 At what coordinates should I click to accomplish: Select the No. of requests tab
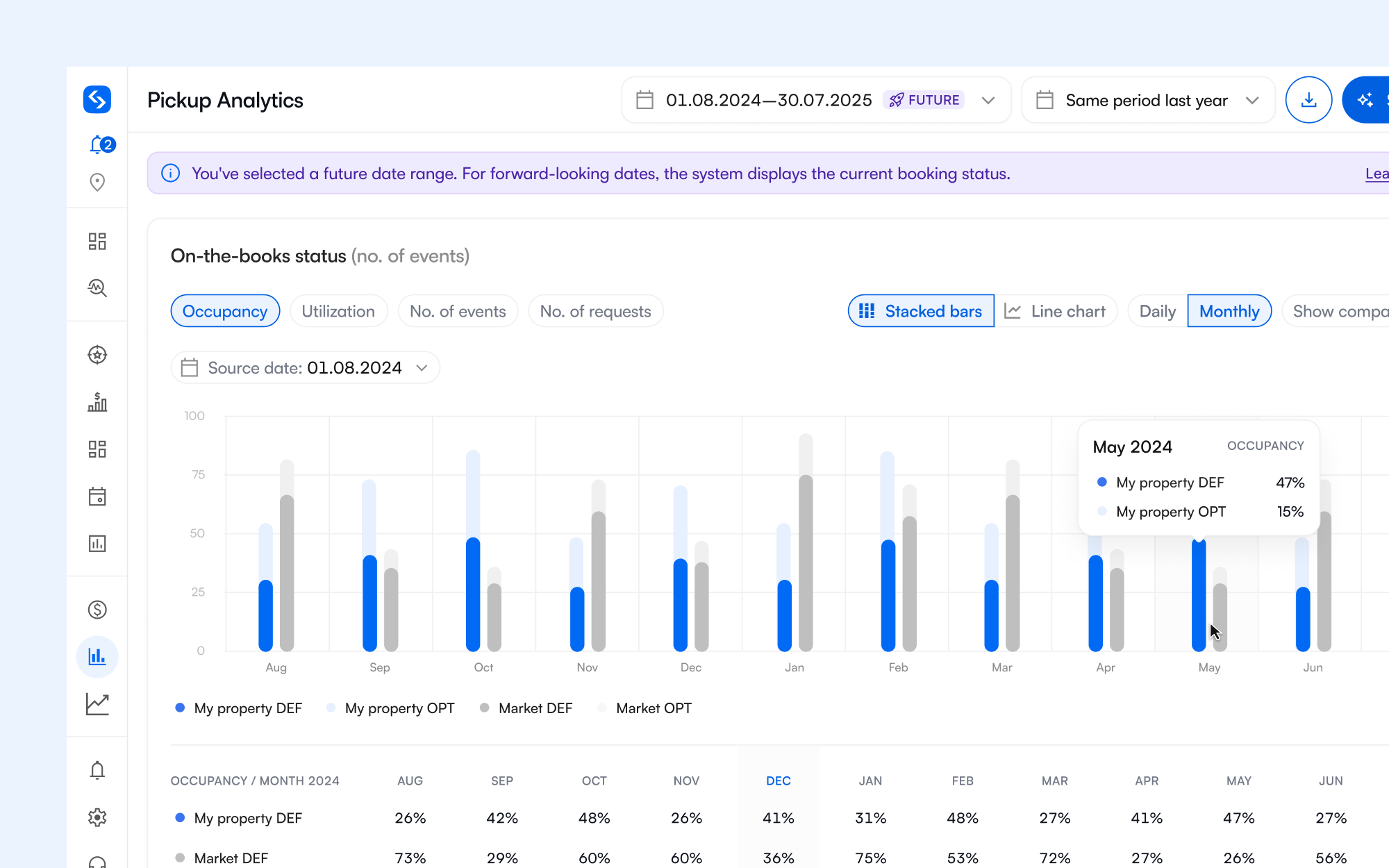point(595,311)
